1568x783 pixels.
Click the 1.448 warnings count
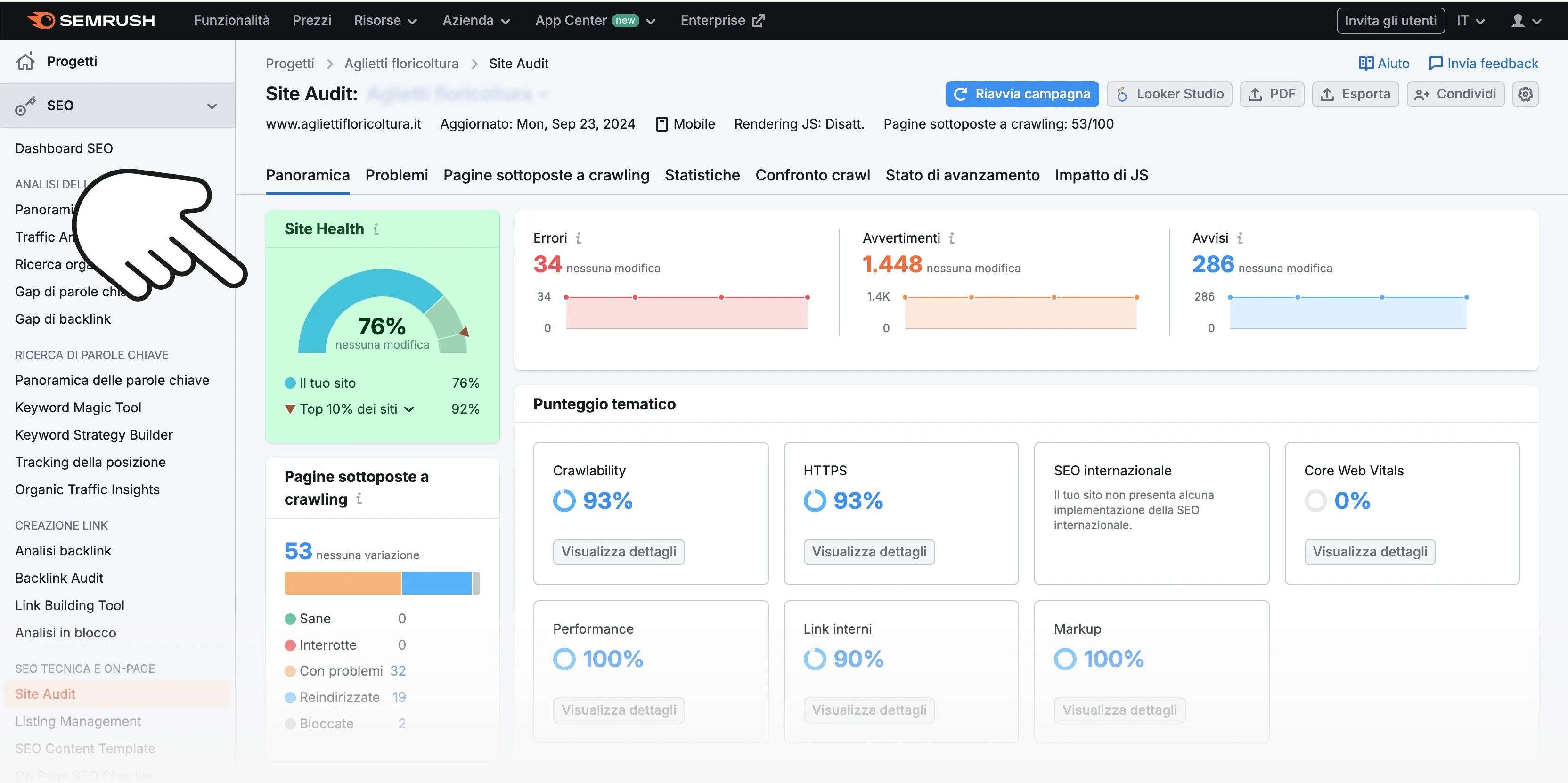(892, 264)
